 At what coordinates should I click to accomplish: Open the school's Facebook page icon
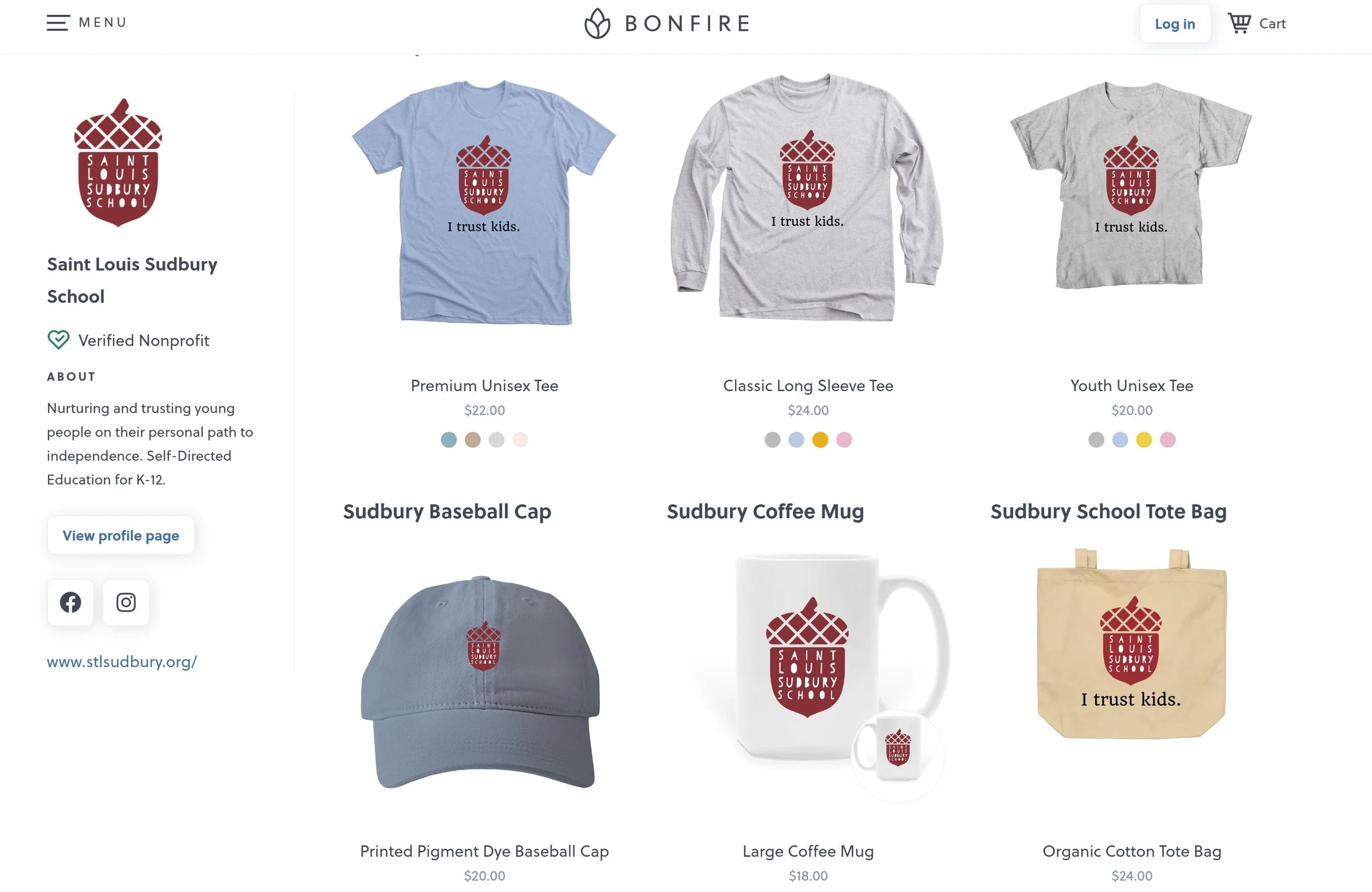tap(70, 602)
